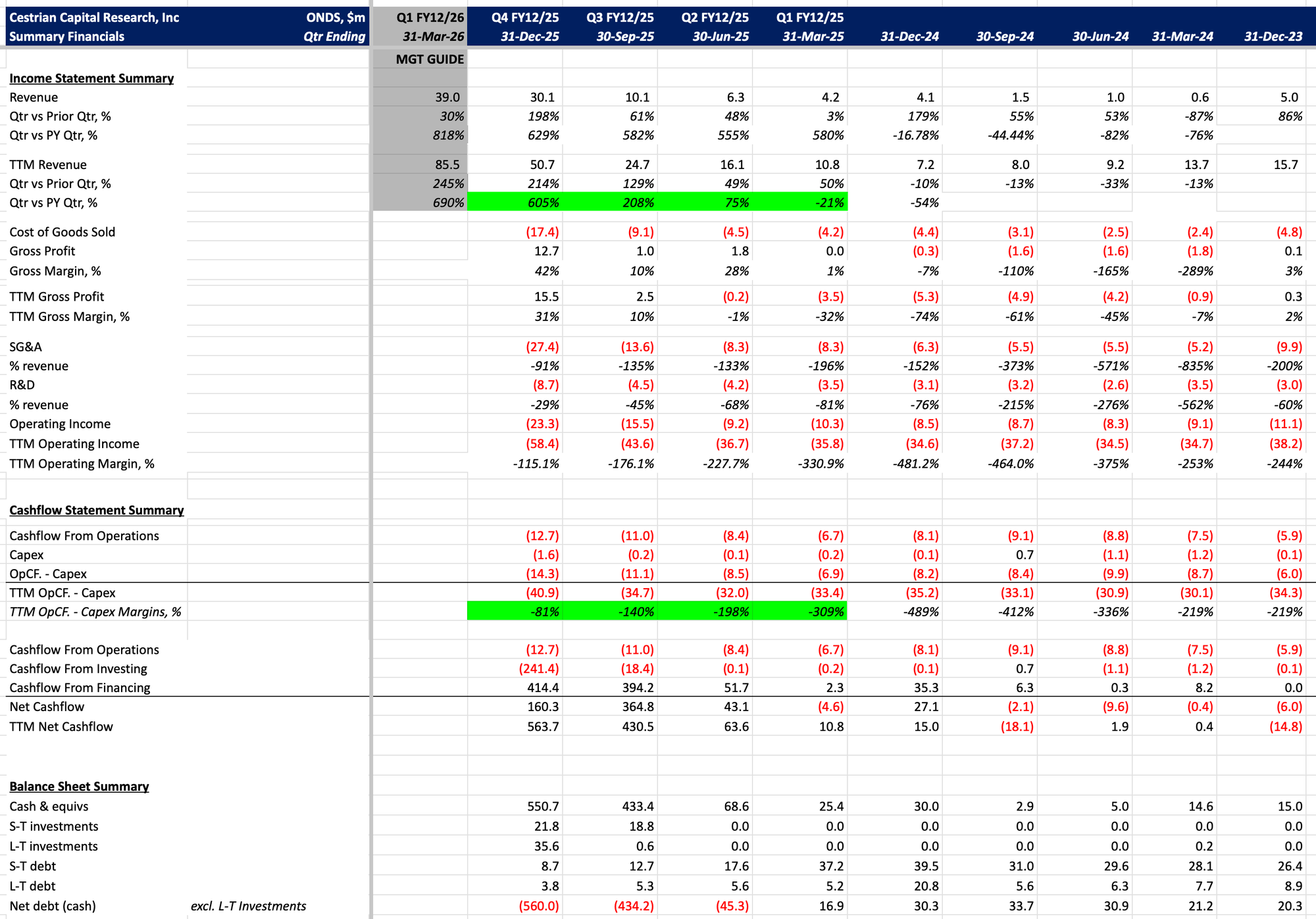Click the green 605% highlighted cell

[x=543, y=203]
